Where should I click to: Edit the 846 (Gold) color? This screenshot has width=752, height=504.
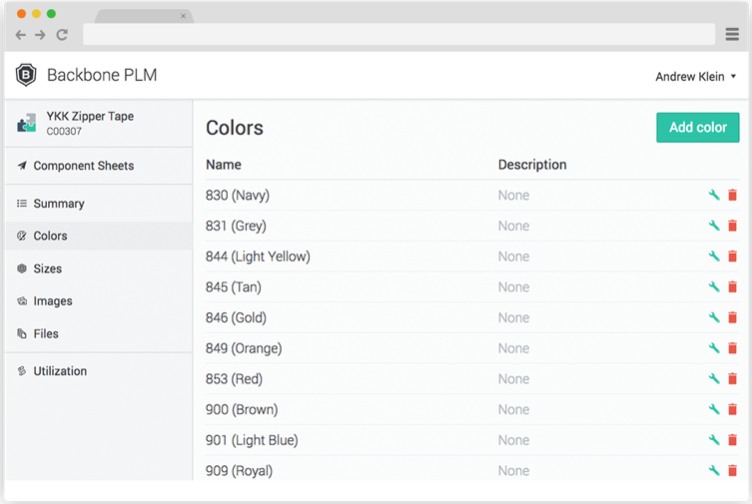(714, 317)
